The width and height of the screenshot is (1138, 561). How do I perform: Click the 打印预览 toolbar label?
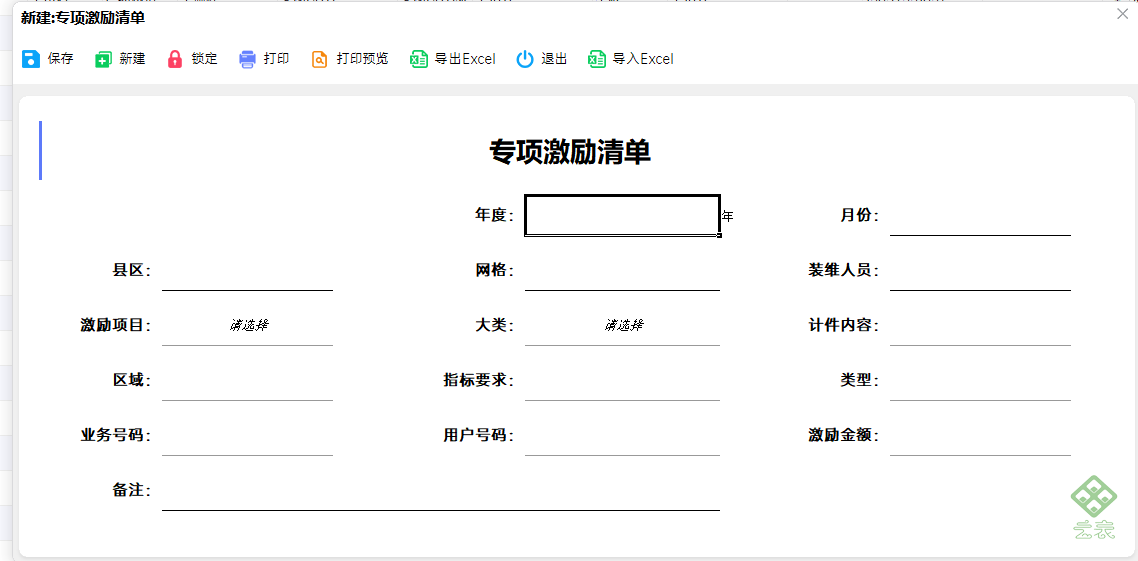pos(362,59)
